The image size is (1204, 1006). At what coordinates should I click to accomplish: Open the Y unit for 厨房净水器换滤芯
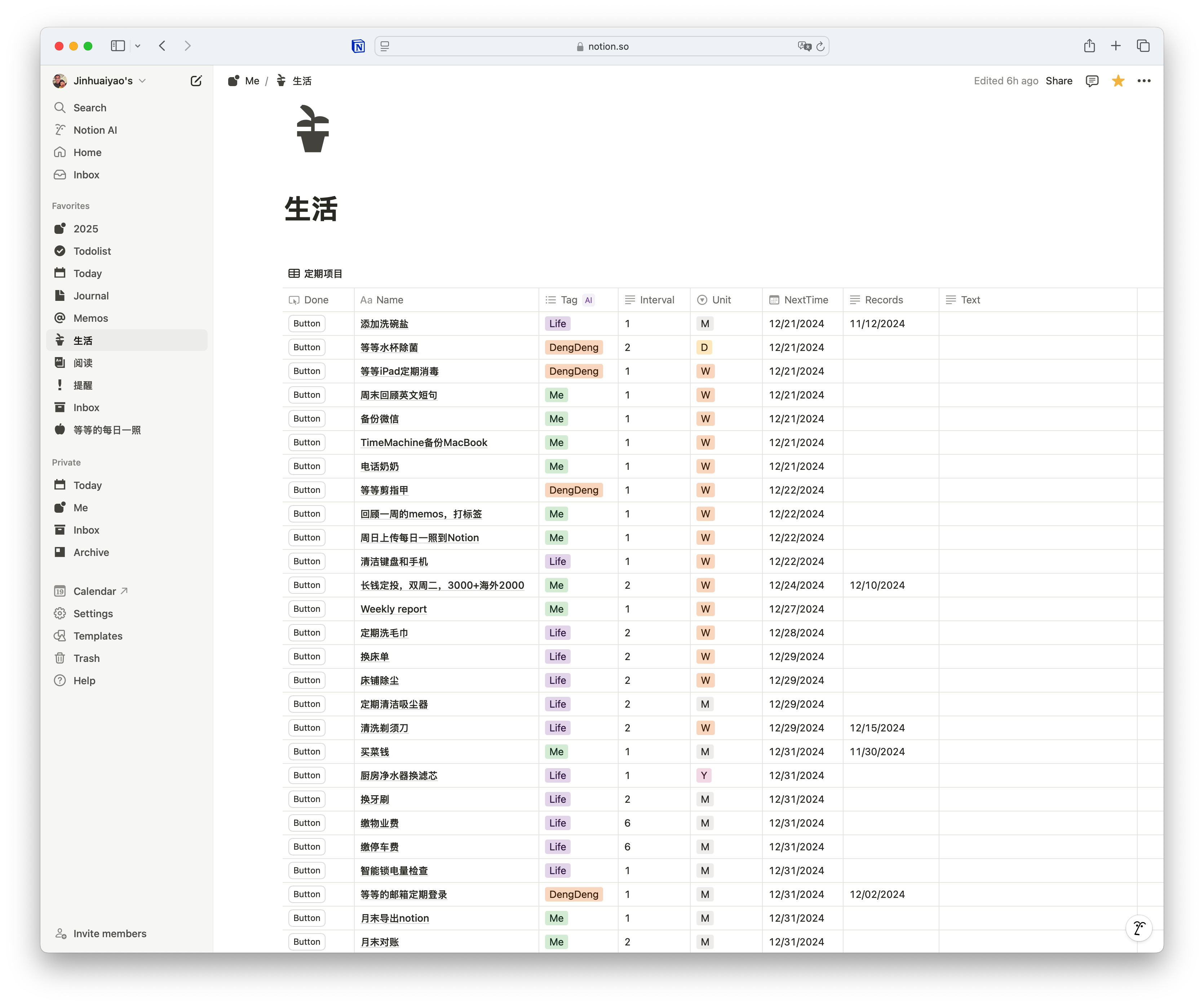click(704, 775)
